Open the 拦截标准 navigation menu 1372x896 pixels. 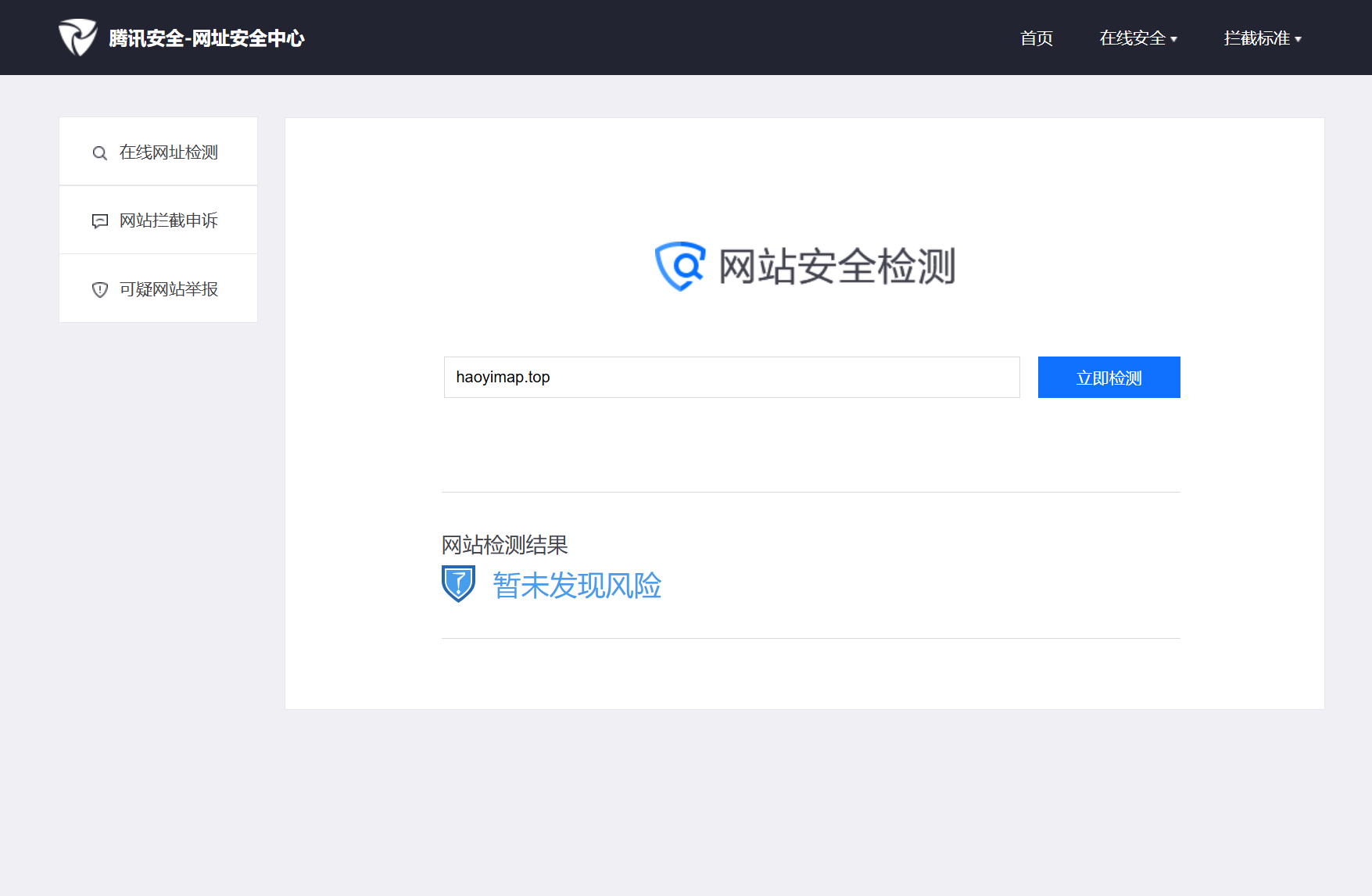tap(1263, 38)
